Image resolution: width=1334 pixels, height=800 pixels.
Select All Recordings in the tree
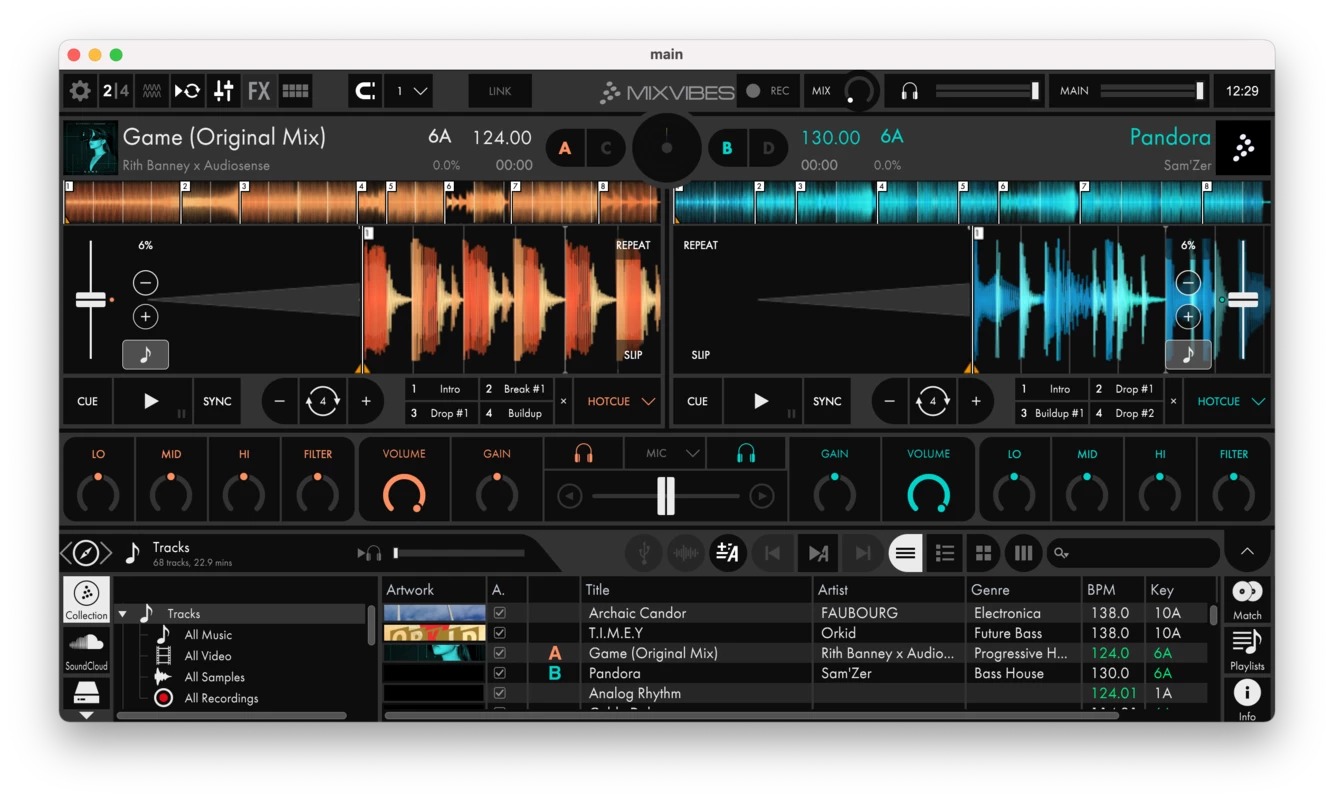pyautogui.click(x=221, y=698)
